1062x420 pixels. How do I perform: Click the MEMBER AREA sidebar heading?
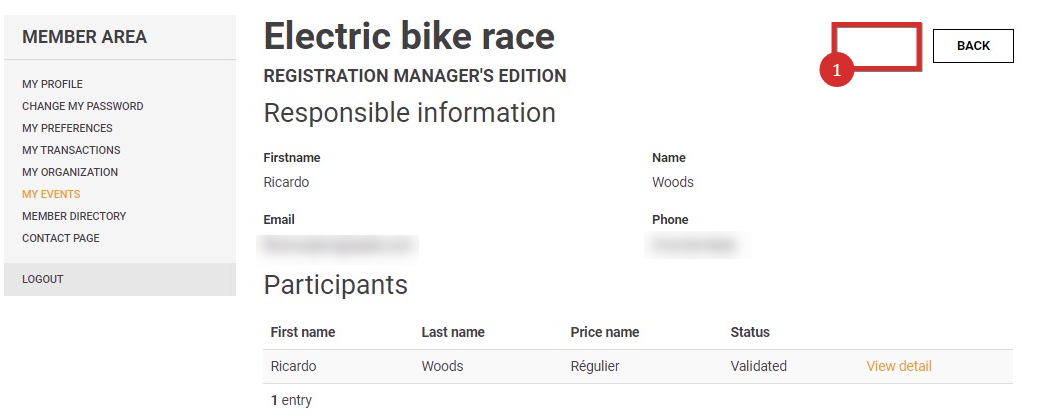(84, 37)
